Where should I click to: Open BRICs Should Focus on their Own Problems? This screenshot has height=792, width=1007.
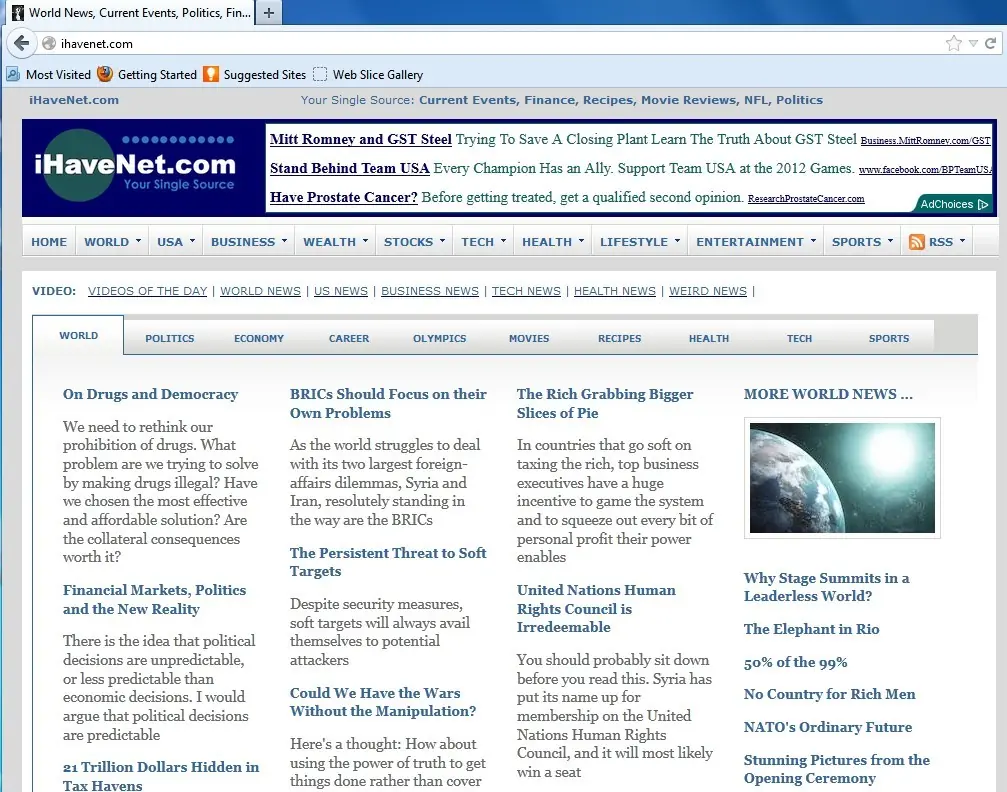(388, 403)
